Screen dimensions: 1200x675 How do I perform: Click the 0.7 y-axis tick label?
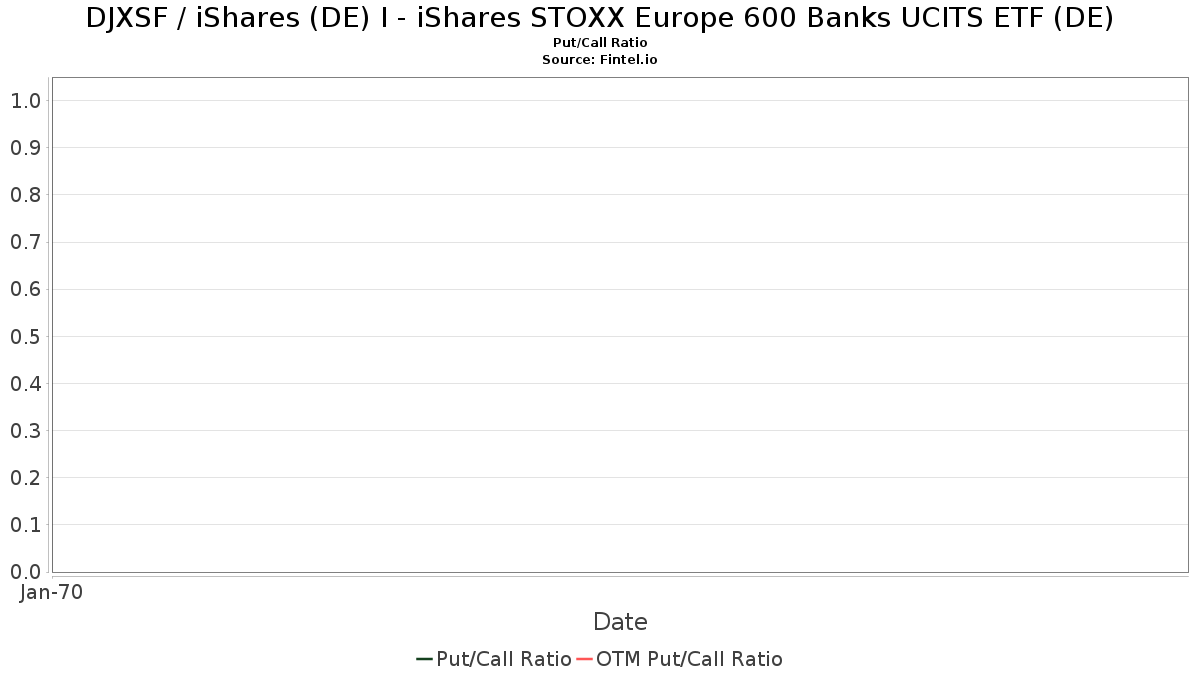tap(25, 242)
